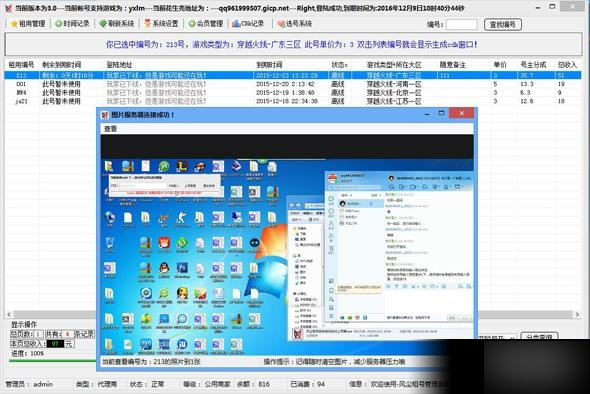Click the 2015-12-20 2:13:42 expiry cell
The image size is (590, 394).
[x=285, y=84]
